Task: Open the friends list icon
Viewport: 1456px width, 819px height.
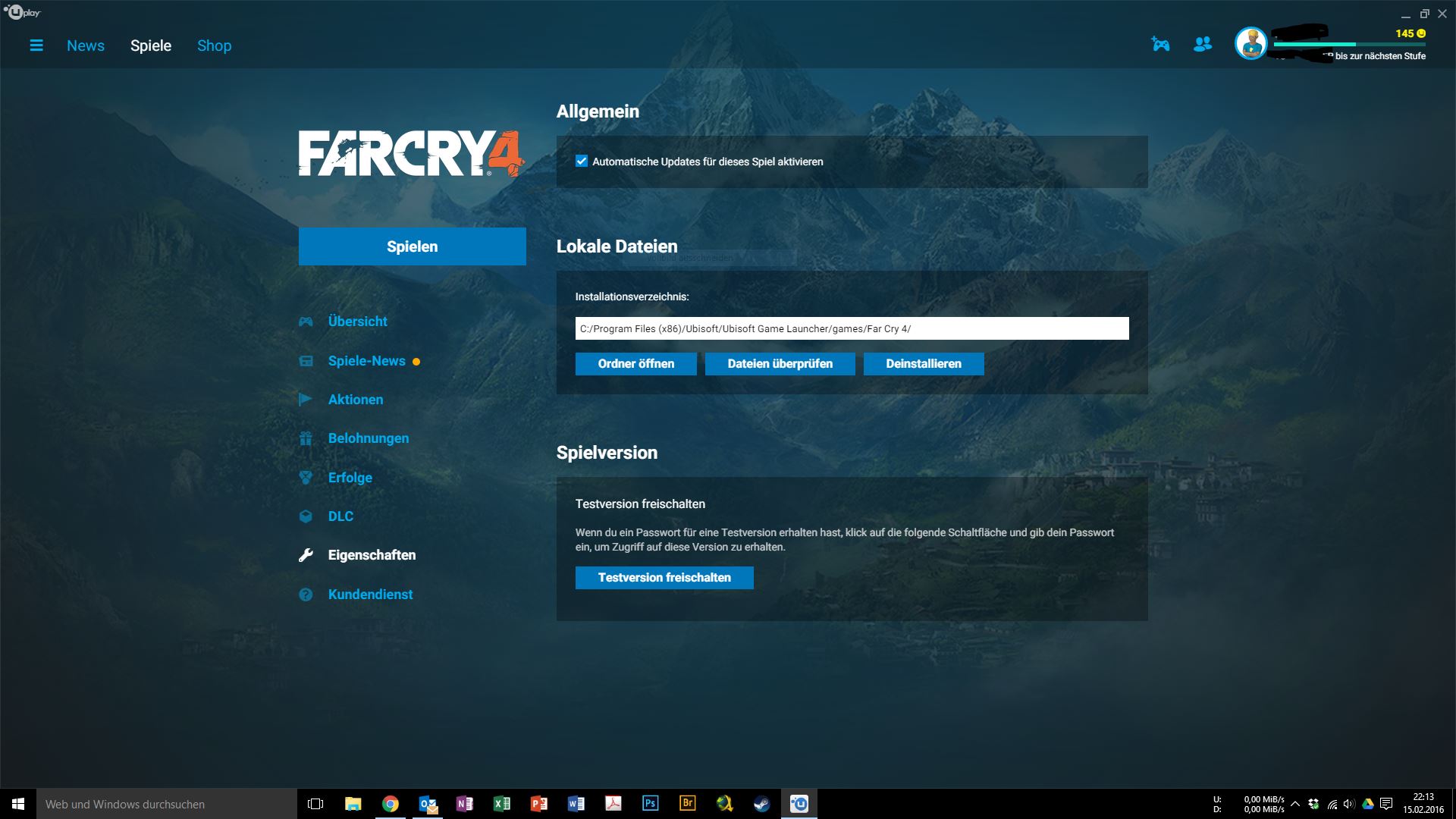Action: [1203, 45]
